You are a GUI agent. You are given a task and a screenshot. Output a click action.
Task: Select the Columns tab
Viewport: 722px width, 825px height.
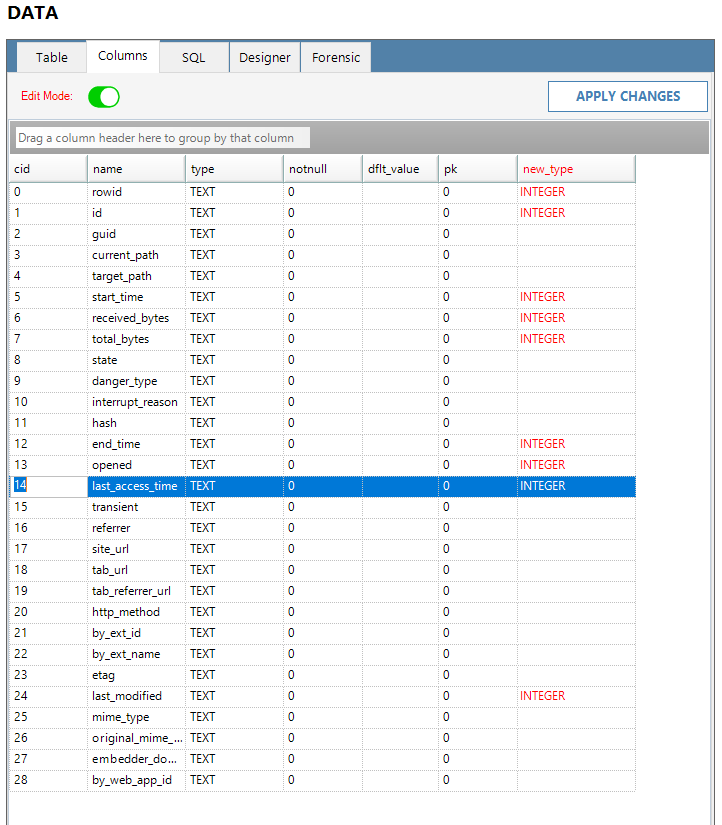tap(123, 56)
